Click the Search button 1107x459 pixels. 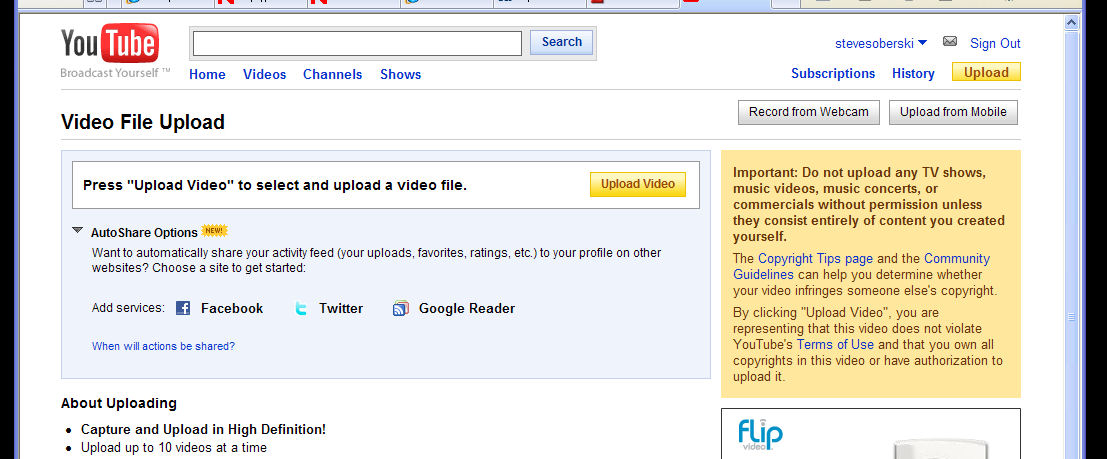562,42
